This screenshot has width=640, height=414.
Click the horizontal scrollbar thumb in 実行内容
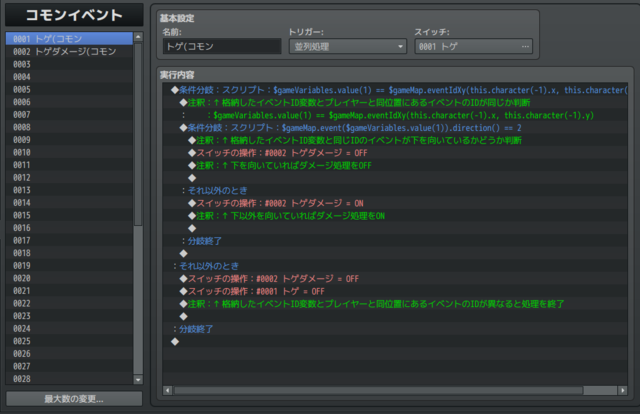coord(378,390)
